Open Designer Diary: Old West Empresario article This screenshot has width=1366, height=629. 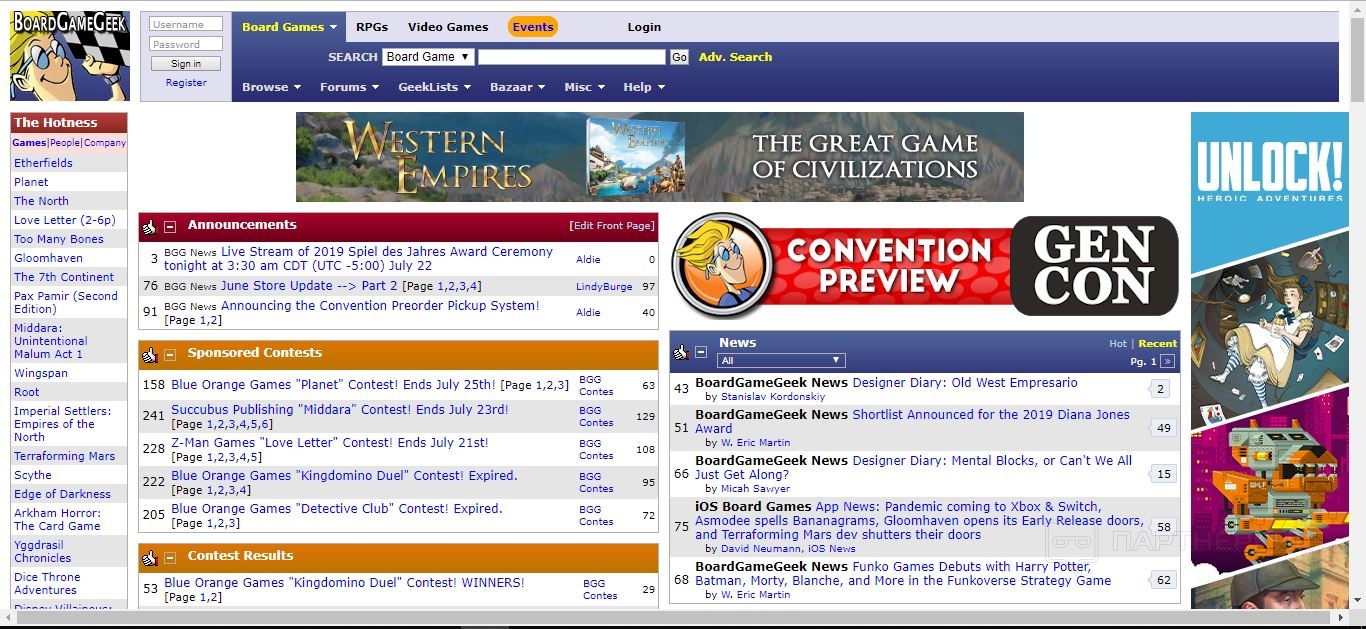(965, 383)
